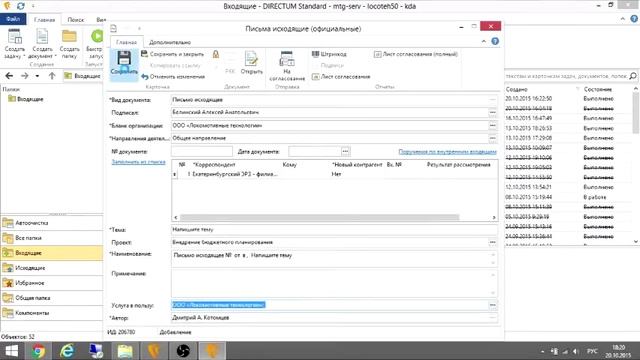This screenshot has height=360, width=640.
Task: Open the Исходящие navigation item
Action: pos(51,268)
